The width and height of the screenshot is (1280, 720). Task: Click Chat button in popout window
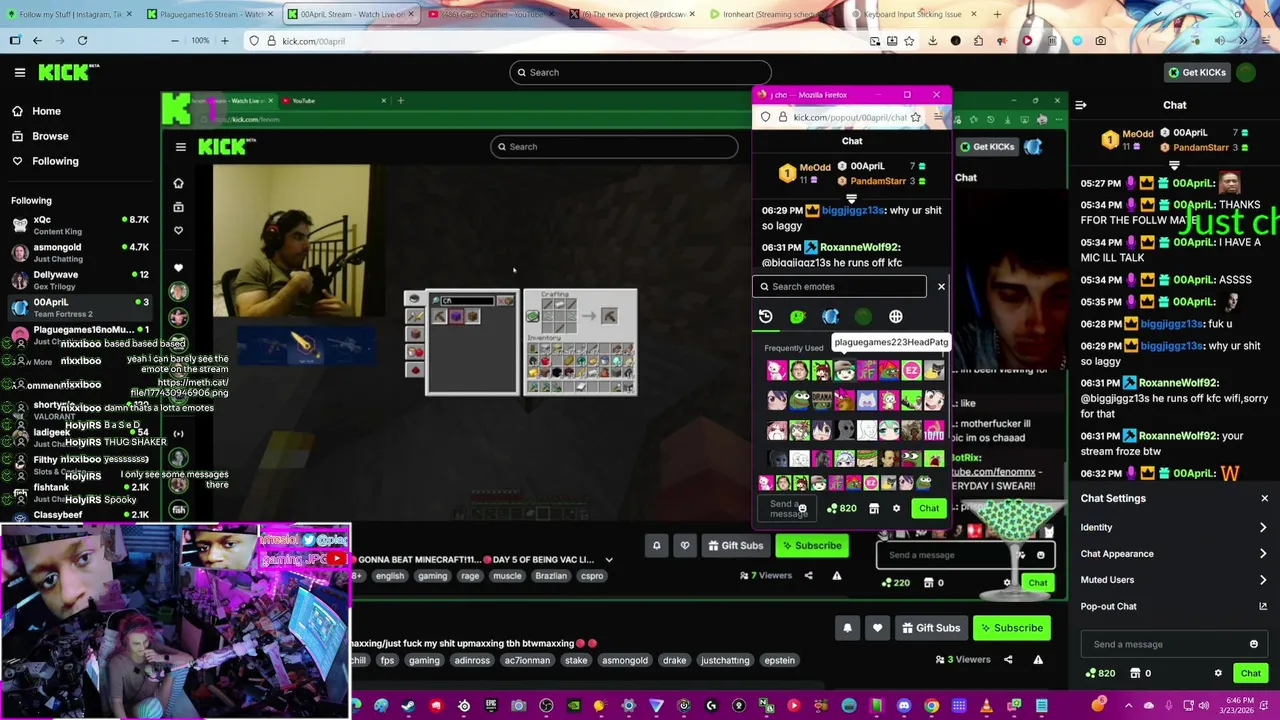929,508
